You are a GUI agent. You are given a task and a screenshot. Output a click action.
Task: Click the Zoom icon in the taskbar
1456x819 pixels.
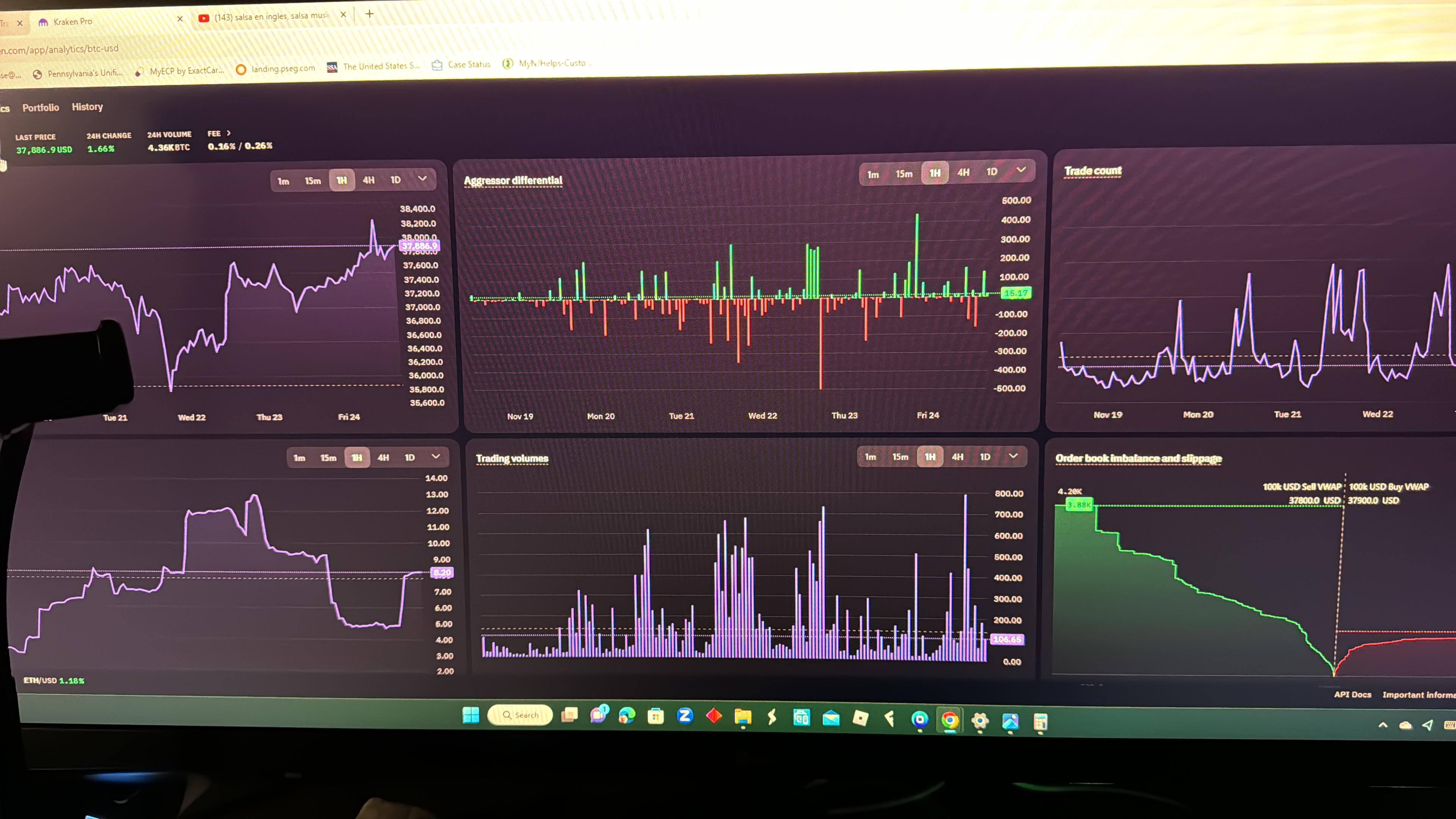pos(685,716)
